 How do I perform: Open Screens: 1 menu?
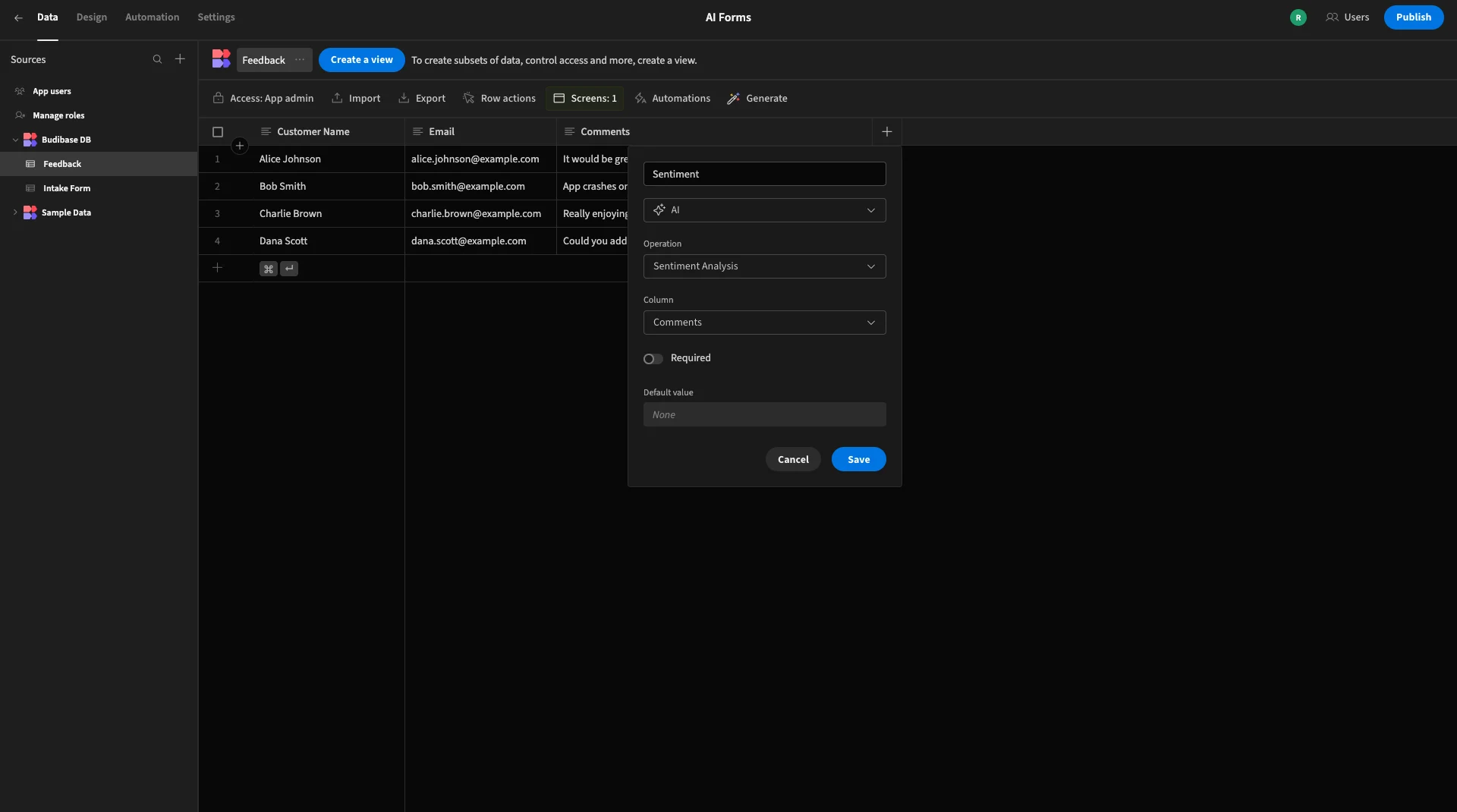coord(584,99)
